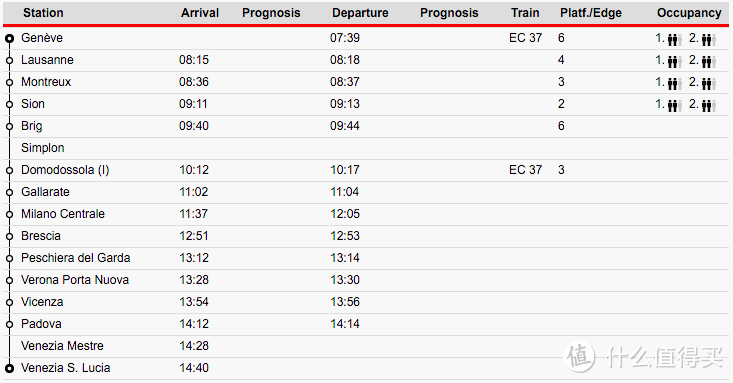Image resolution: width=733 pixels, height=383 pixels.
Task: Click the Occupancy column header
Action: [689, 13]
